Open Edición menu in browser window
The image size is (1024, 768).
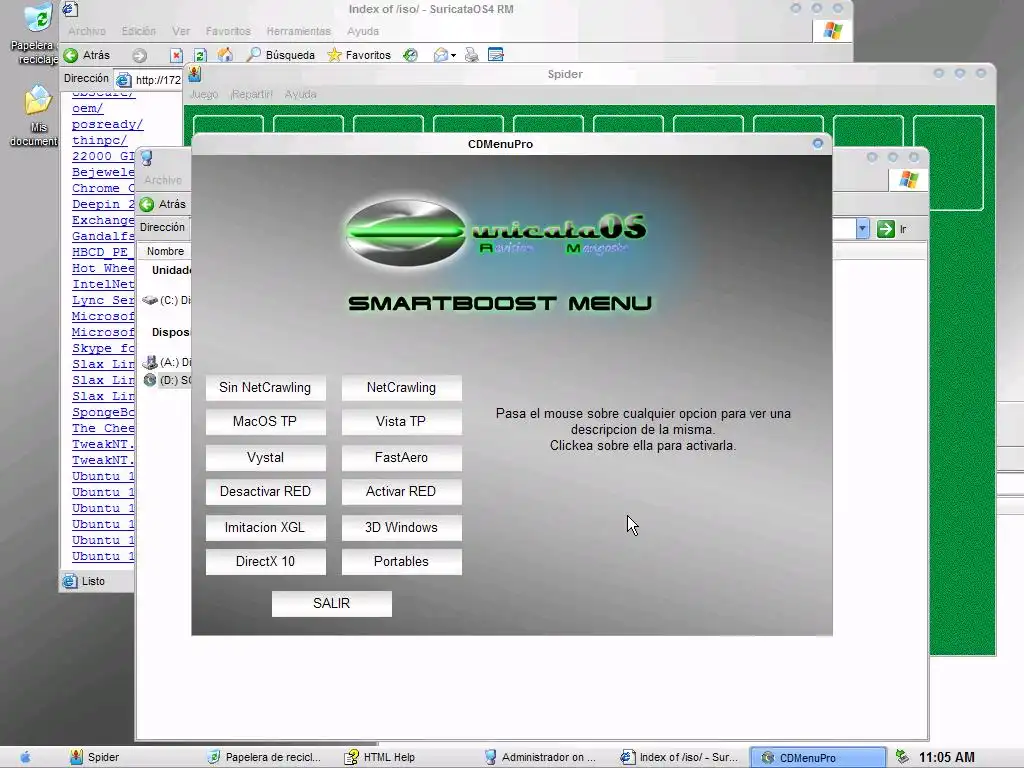[138, 31]
